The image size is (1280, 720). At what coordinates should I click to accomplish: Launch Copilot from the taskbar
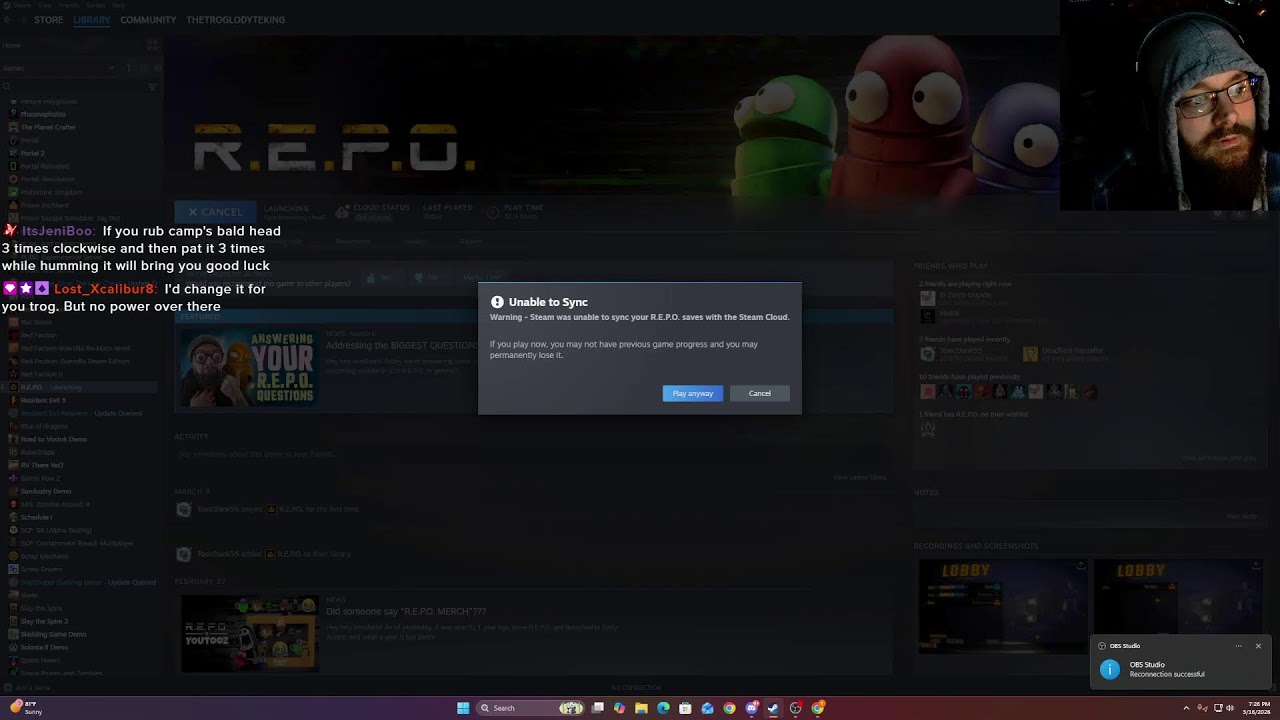620,708
